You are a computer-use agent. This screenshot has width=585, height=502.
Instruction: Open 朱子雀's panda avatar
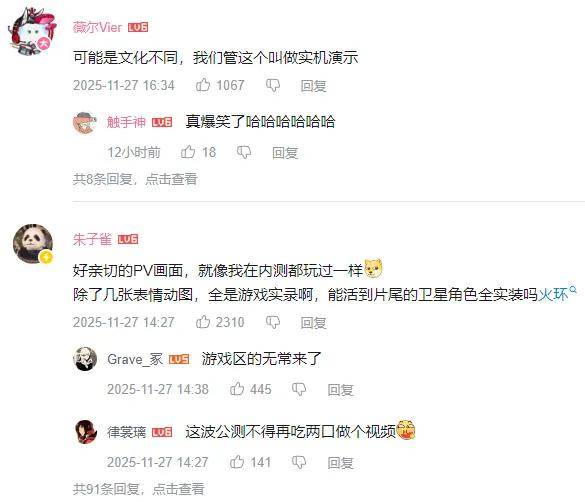(x=33, y=244)
